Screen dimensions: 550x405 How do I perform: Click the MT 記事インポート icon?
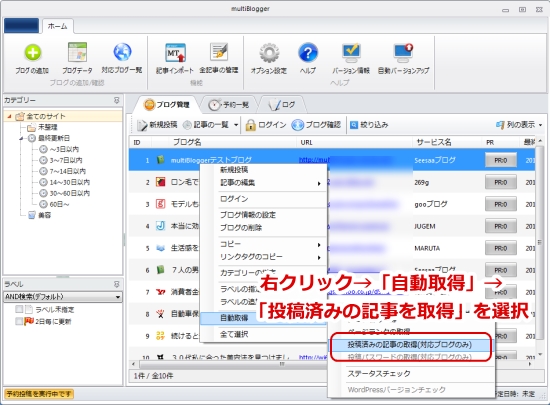coord(175,53)
